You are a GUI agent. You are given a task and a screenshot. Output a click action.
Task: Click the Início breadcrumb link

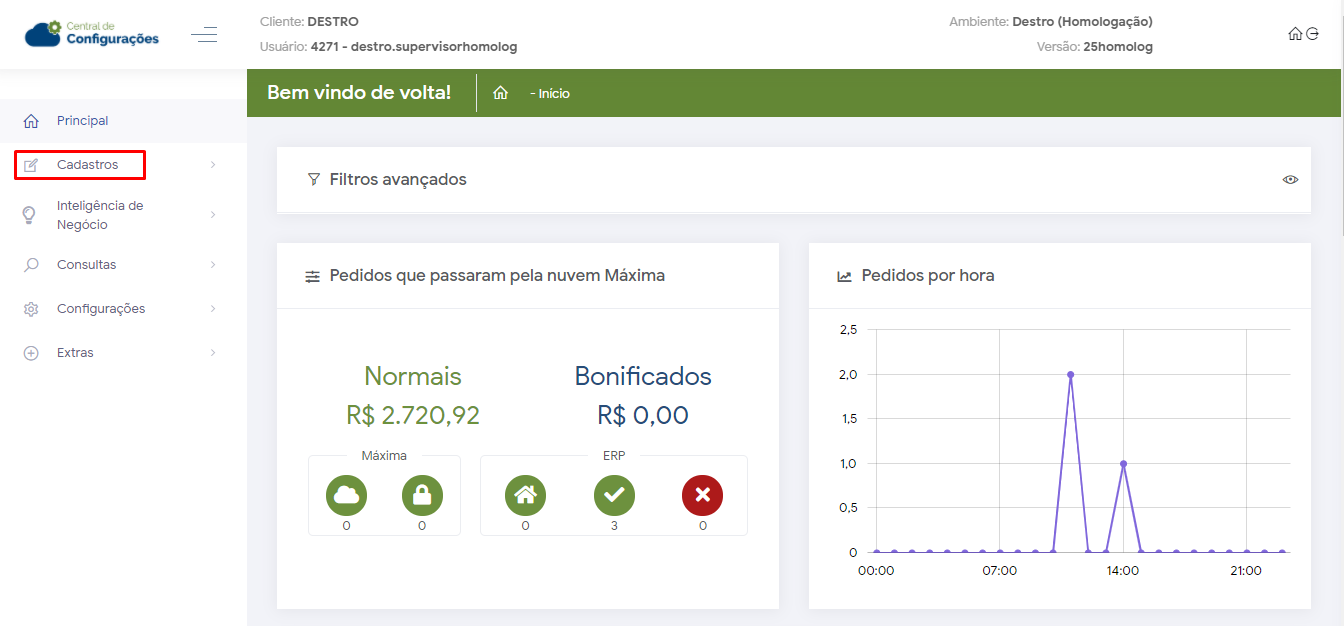point(551,93)
